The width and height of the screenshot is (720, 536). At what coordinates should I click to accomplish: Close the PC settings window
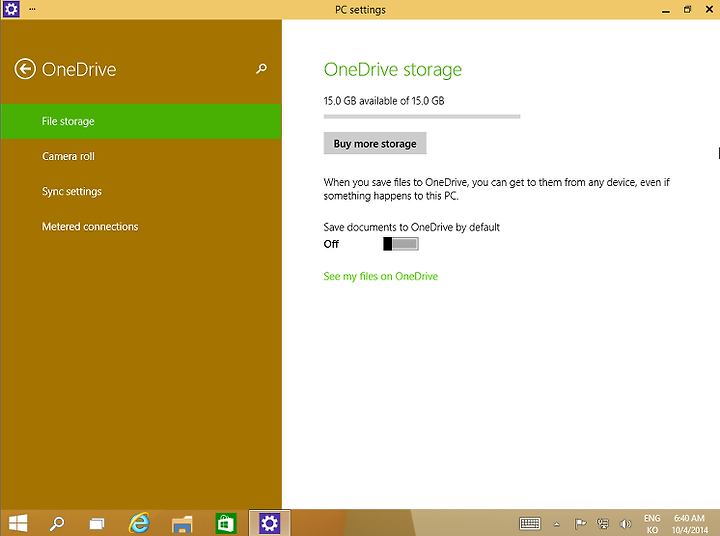click(x=709, y=10)
